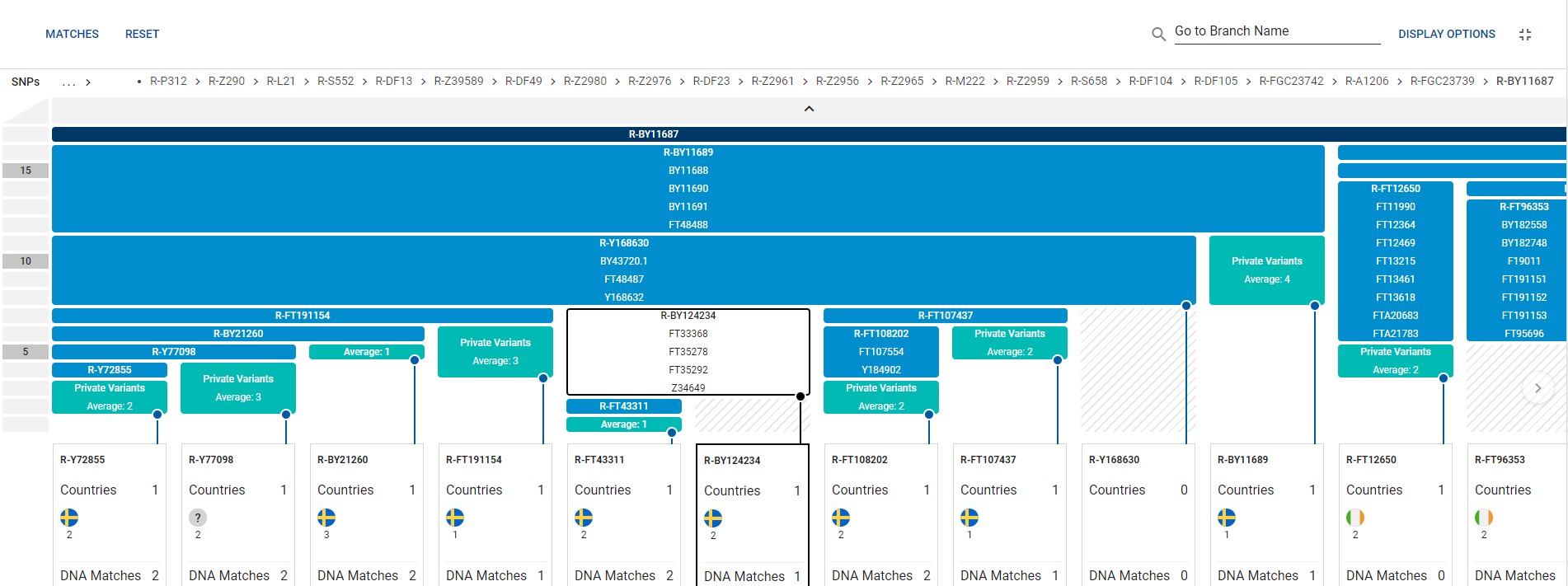Click DNA Matches in R-FT108202 card
Viewport: 1568px width, 586px height.
click(x=872, y=575)
